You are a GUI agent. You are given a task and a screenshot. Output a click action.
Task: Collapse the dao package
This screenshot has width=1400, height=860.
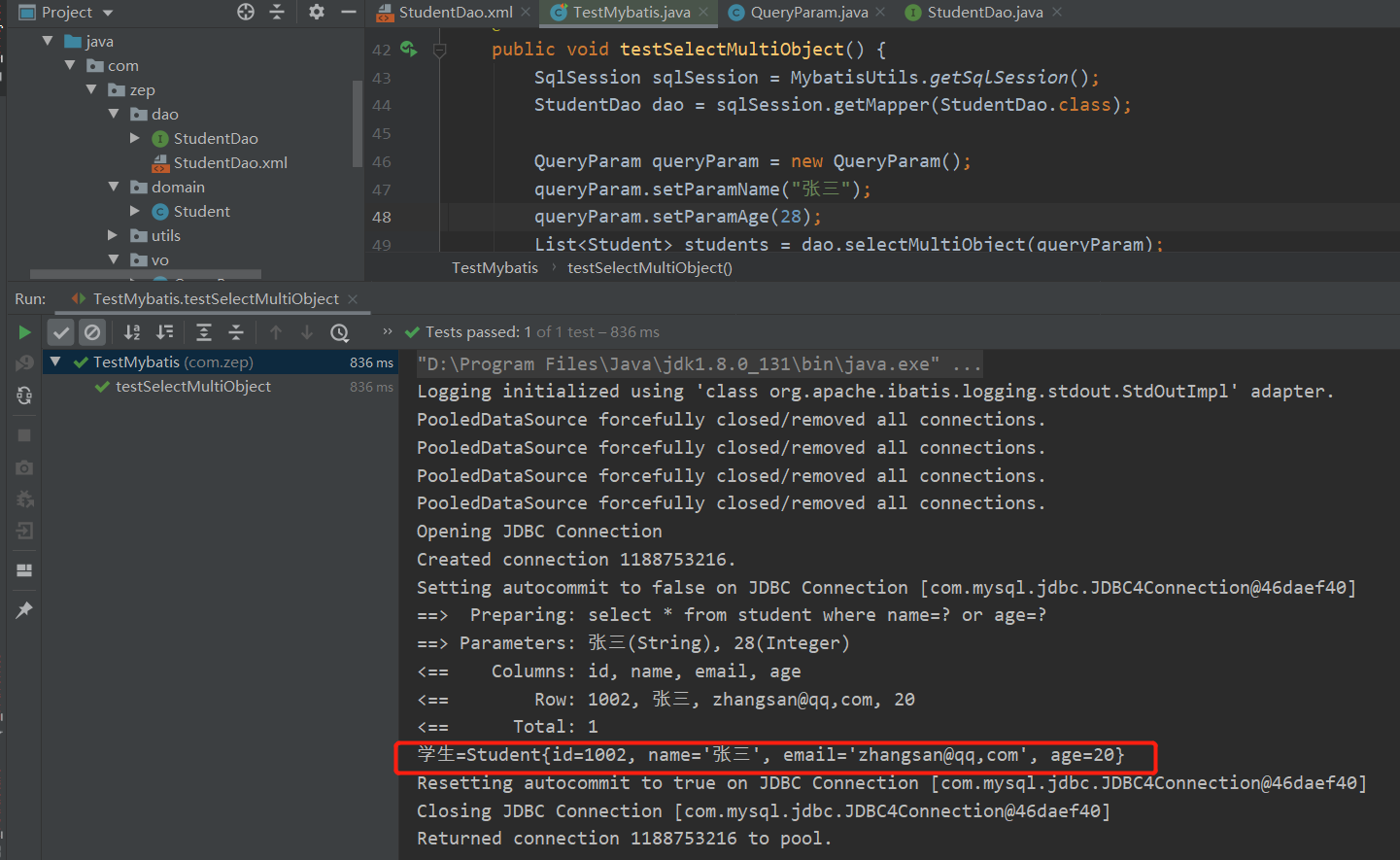(x=114, y=114)
